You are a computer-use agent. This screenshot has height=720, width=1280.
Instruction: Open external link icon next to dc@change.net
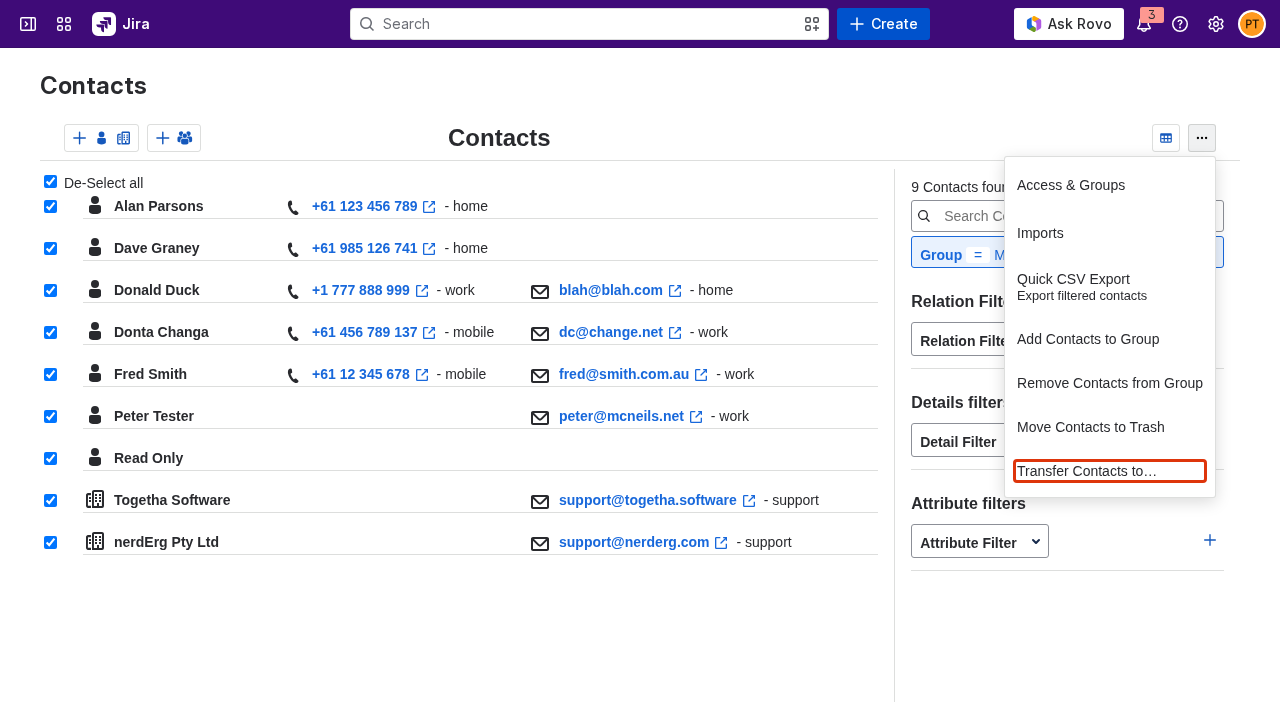[x=675, y=333]
